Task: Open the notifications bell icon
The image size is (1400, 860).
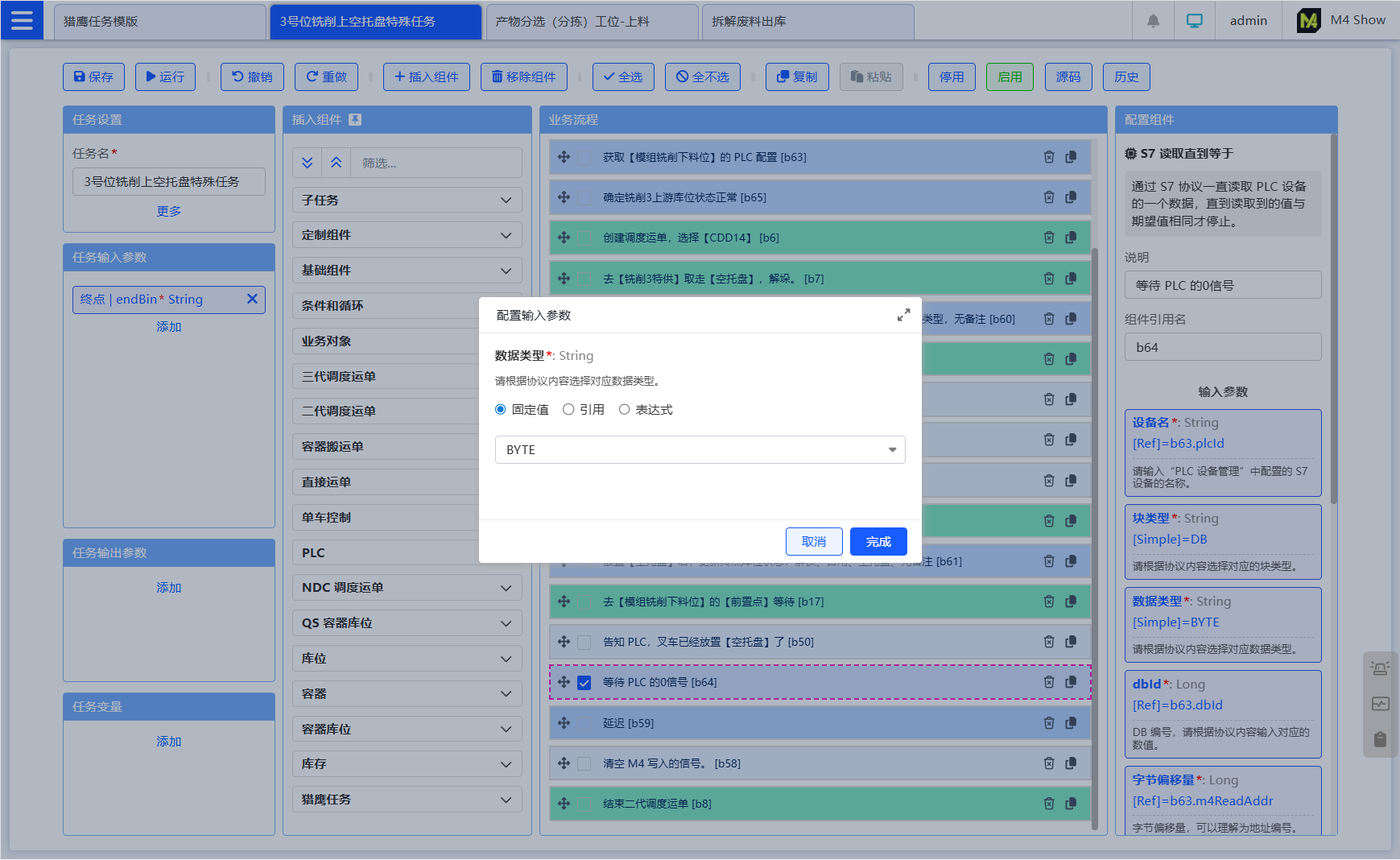Action: pos(1153,21)
